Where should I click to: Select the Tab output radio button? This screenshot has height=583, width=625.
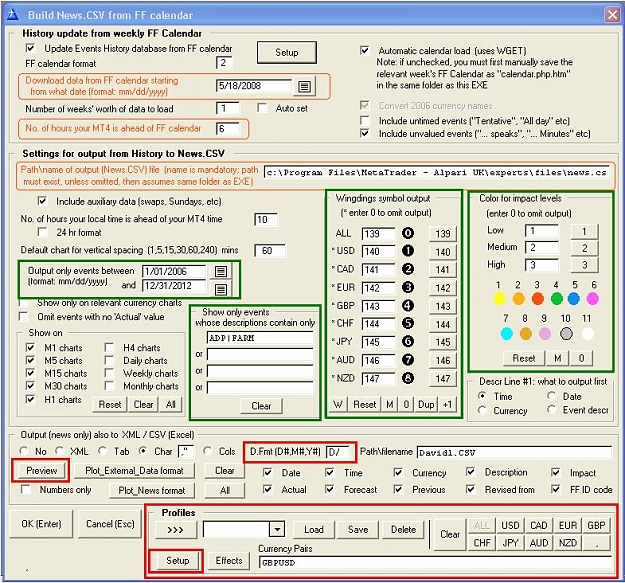coord(103,451)
